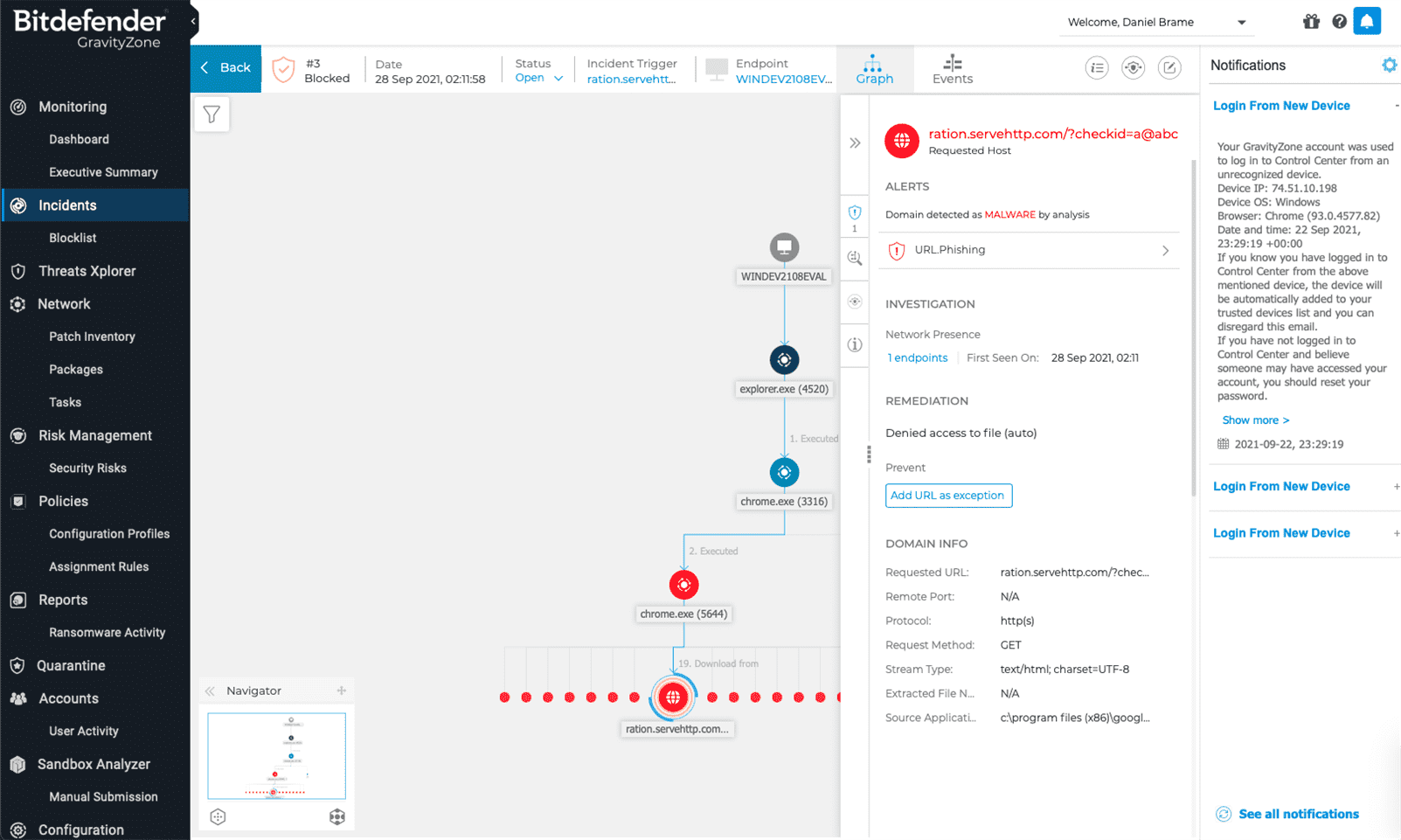The width and height of the screenshot is (1401, 840).
Task: Go Back to the incidents list
Action: point(225,68)
